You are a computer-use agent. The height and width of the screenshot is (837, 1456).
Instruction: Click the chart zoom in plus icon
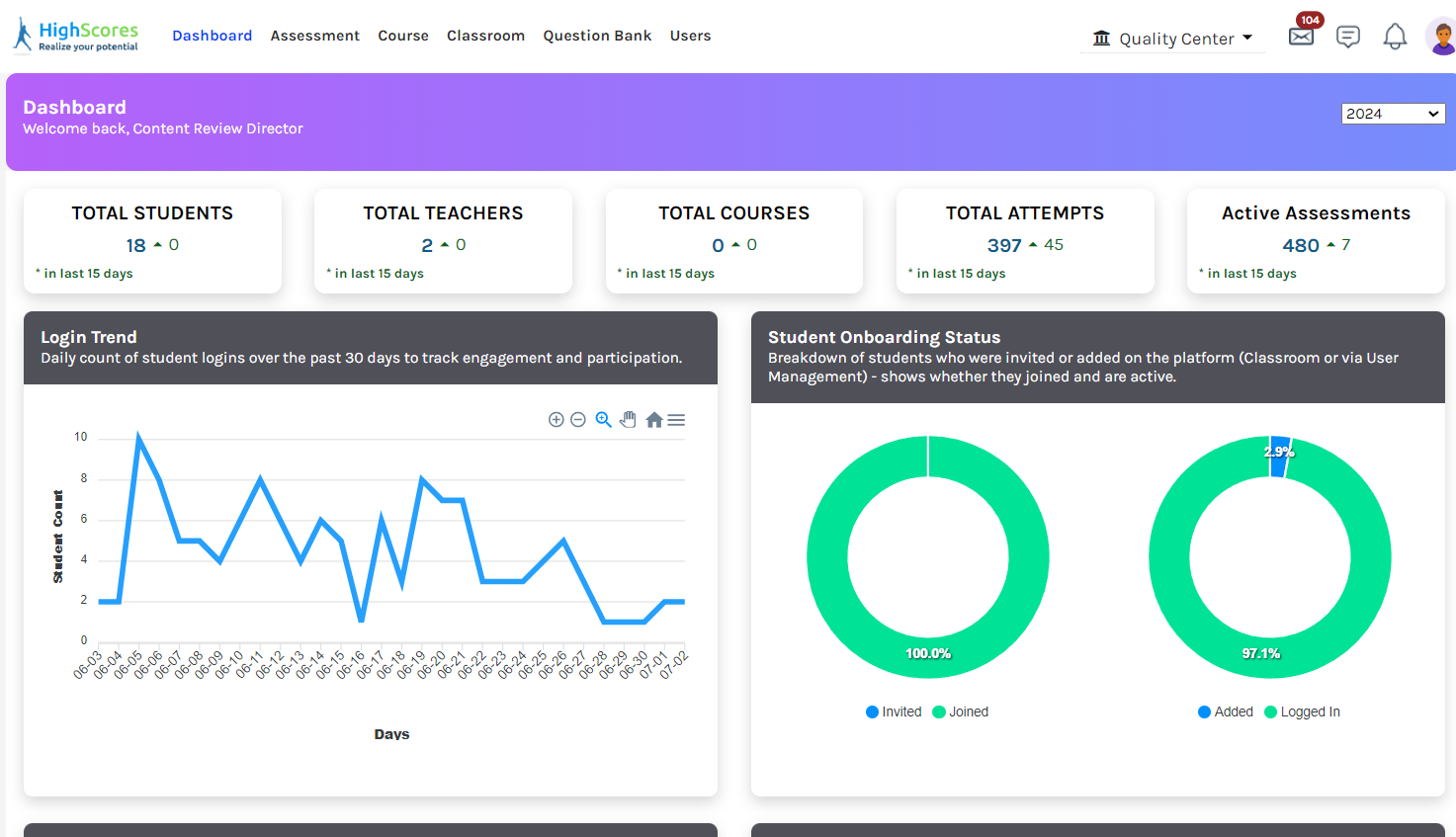click(557, 420)
